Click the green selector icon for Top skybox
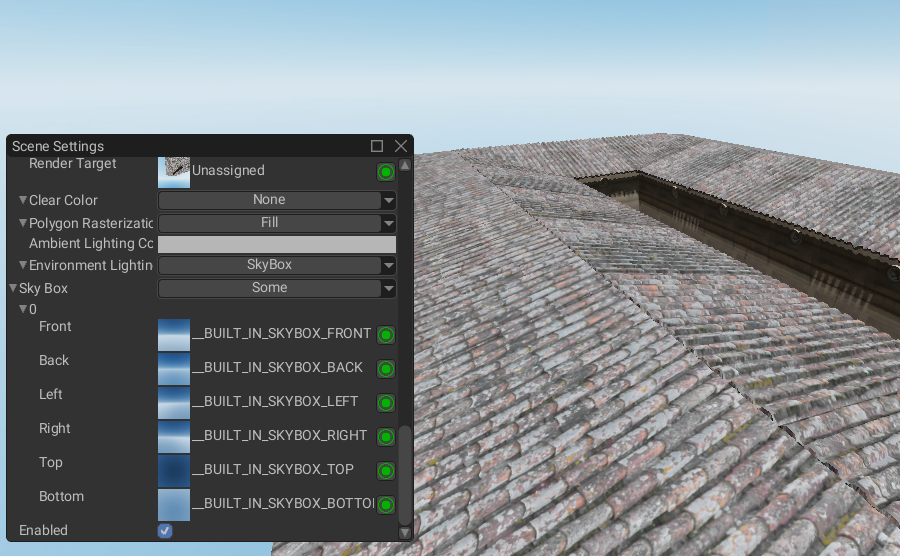900x556 pixels. [x=386, y=471]
